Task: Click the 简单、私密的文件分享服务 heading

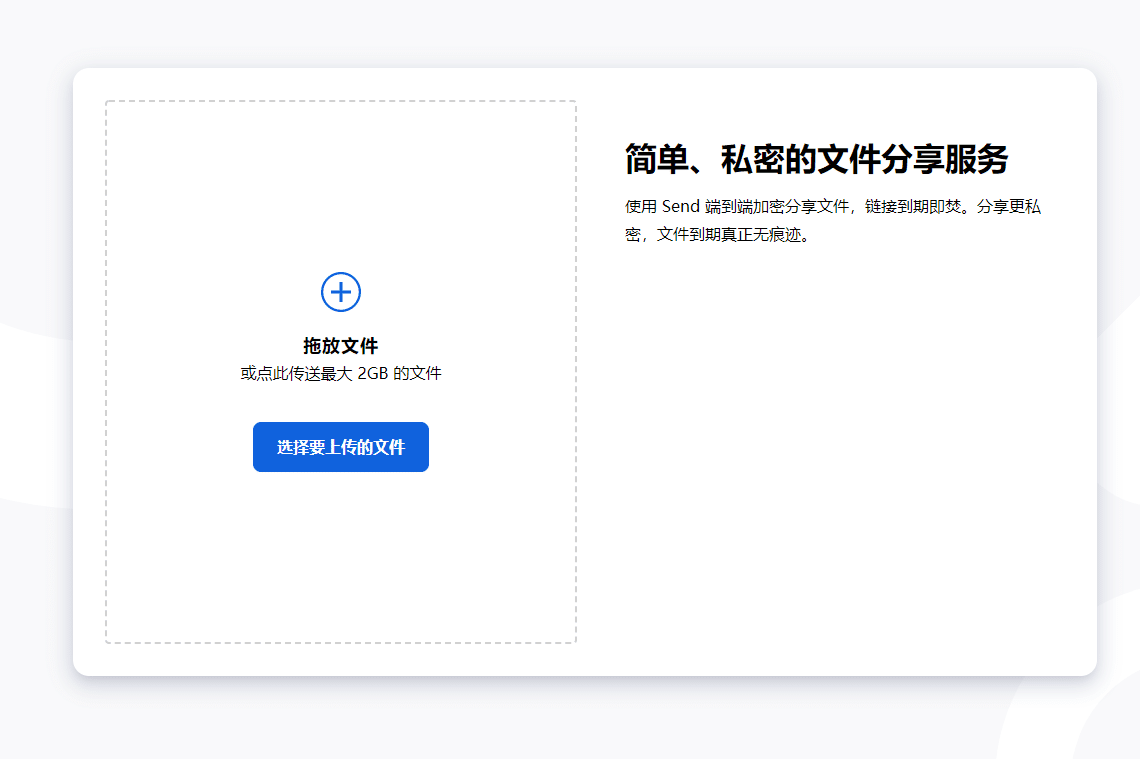Action: pyautogui.click(x=816, y=159)
